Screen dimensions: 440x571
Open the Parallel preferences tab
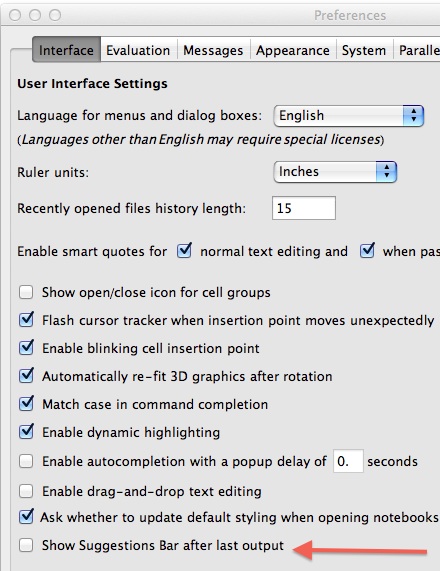point(417,50)
